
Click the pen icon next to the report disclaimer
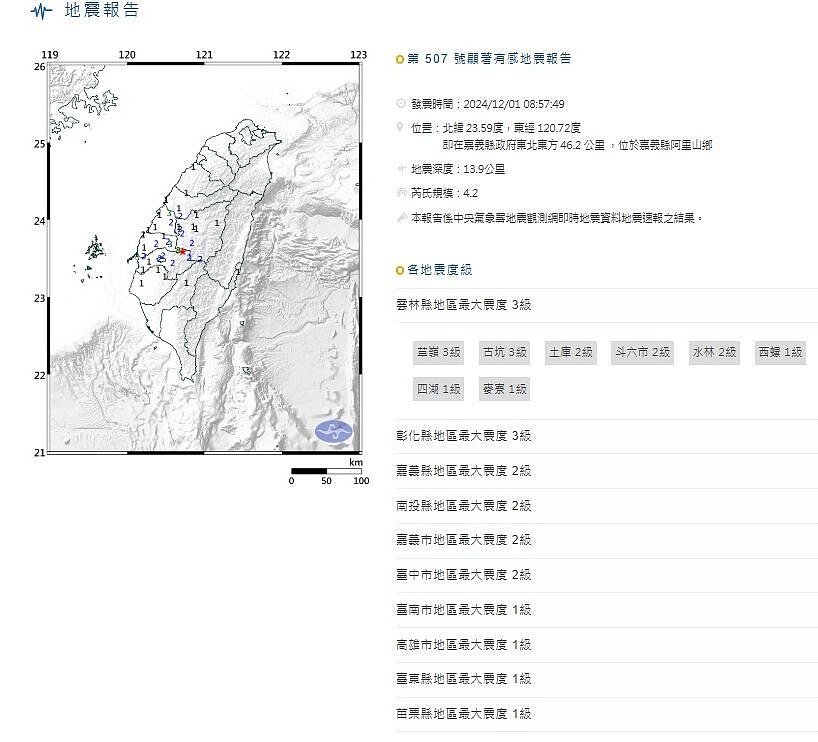coord(400,214)
